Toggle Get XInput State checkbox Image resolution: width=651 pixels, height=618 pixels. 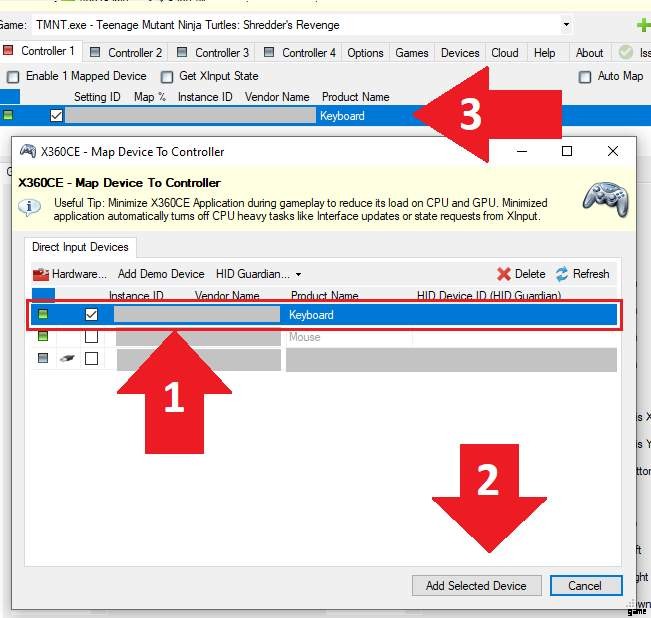(167, 77)
